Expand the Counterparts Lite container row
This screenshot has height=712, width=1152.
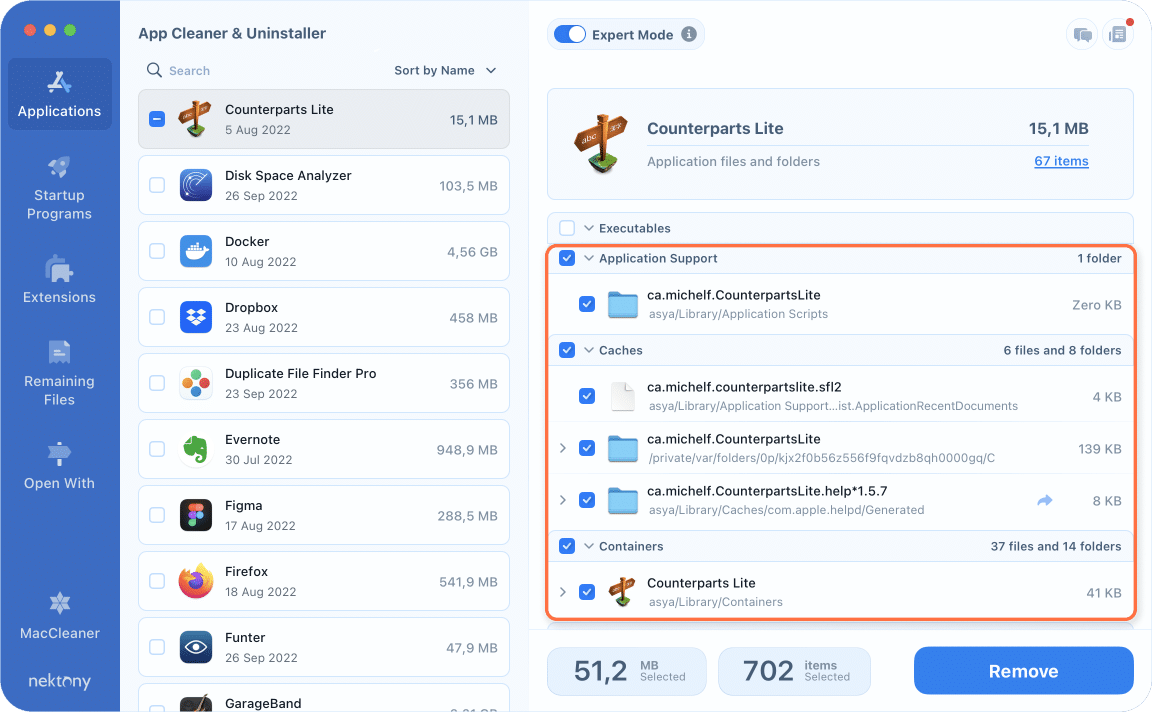click(563, 591)
